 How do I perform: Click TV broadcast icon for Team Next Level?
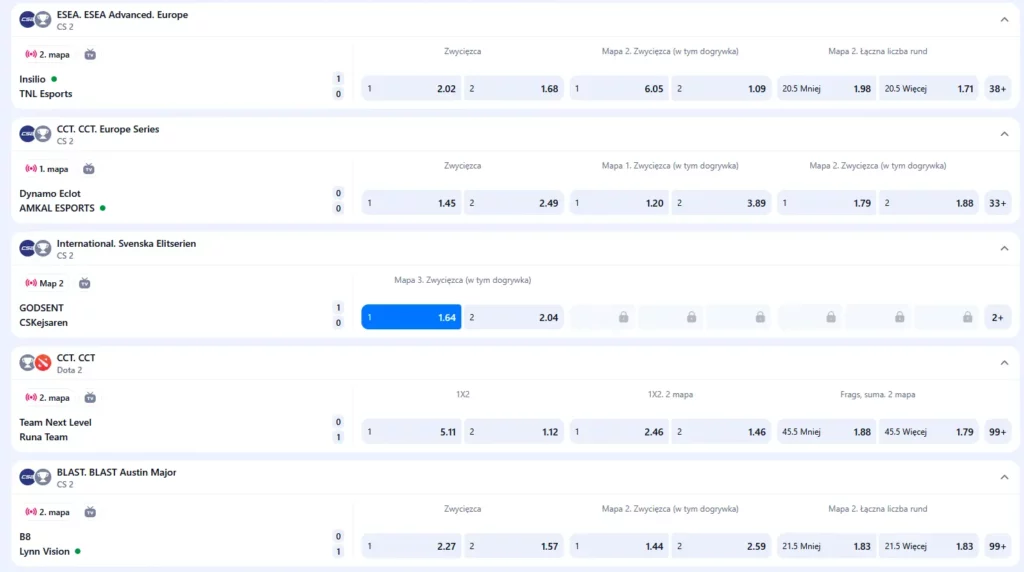click(x=90, y=397)
